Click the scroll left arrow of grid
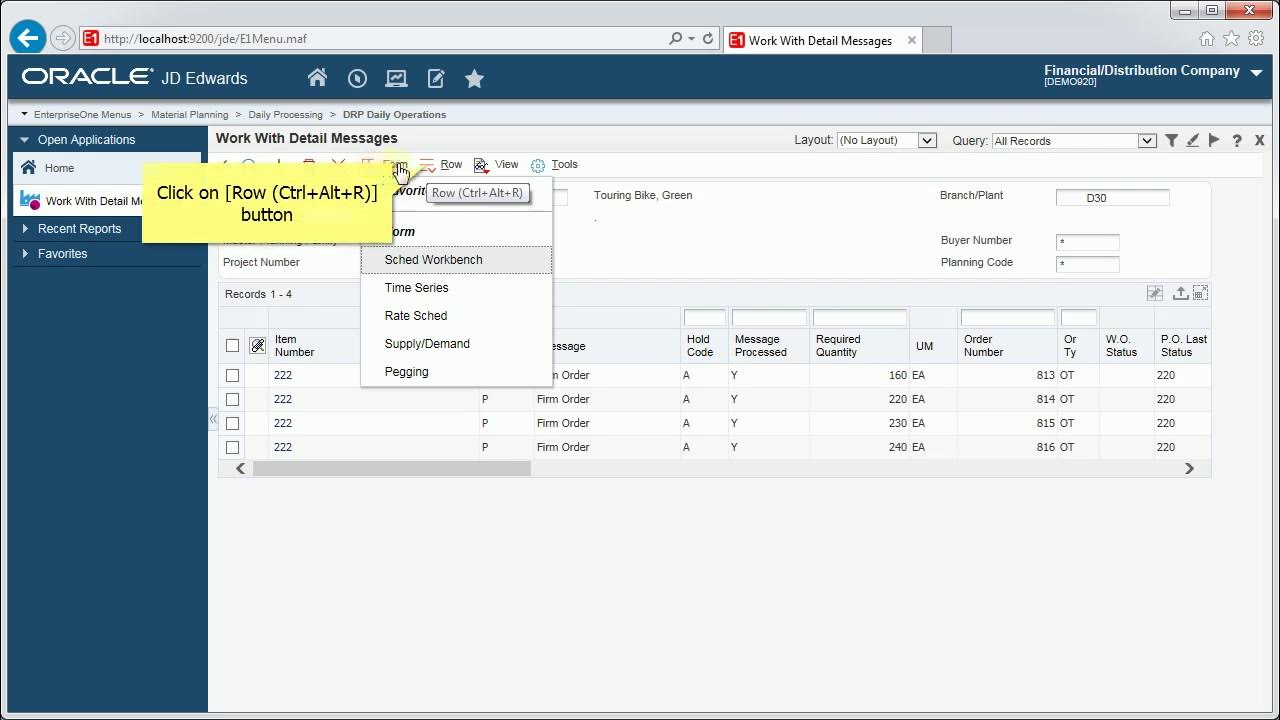1280x720 pixels. click(x=240, y=469)
